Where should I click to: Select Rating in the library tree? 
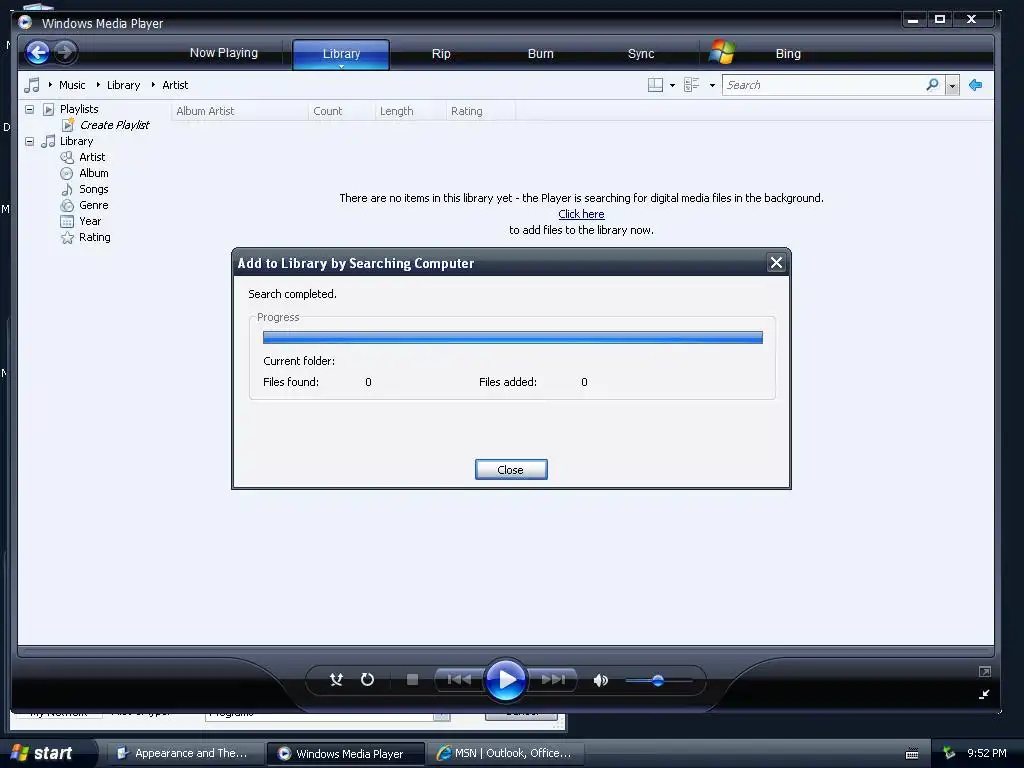point(95,237)
